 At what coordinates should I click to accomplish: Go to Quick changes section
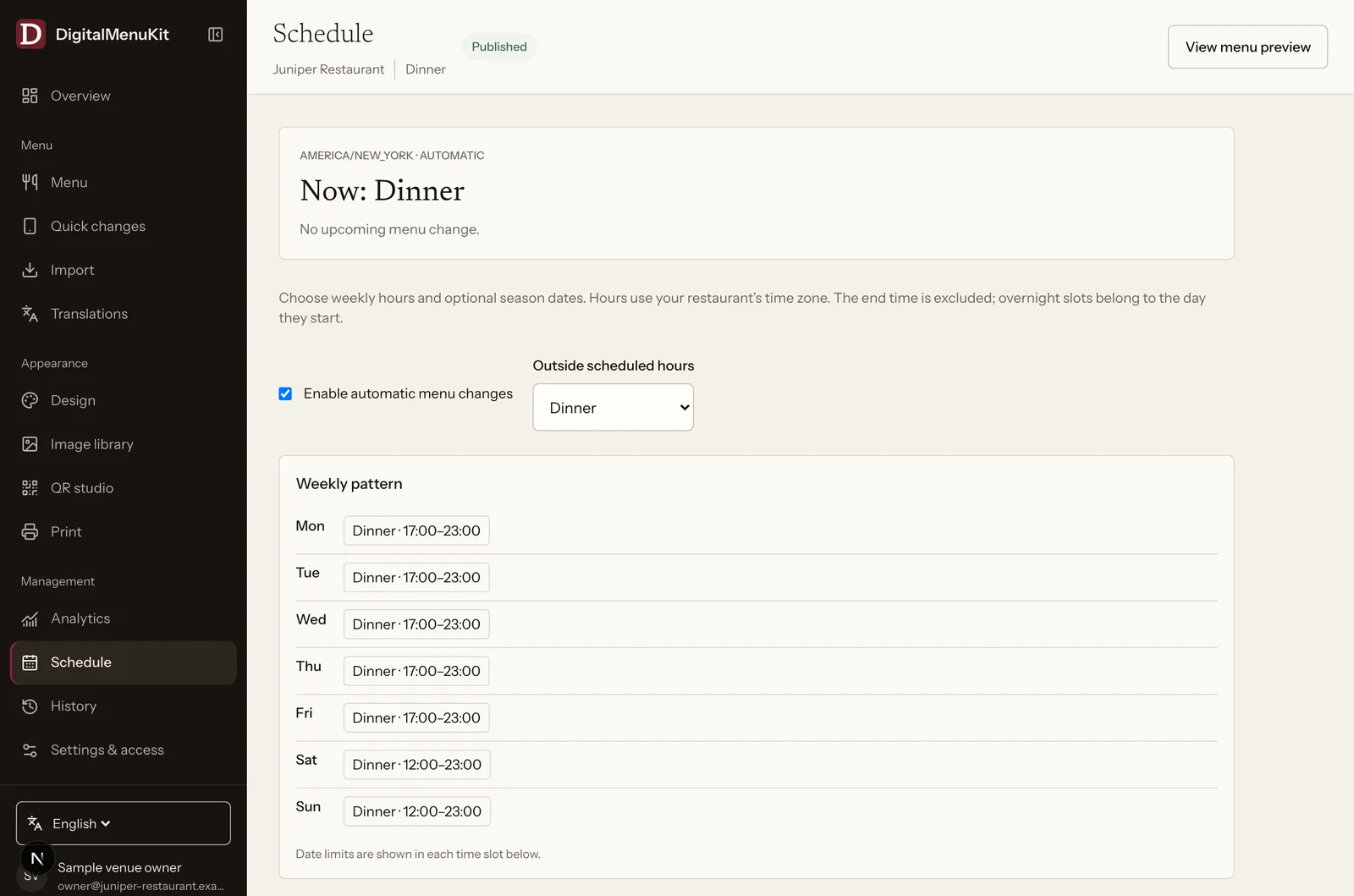coord(124,226)
